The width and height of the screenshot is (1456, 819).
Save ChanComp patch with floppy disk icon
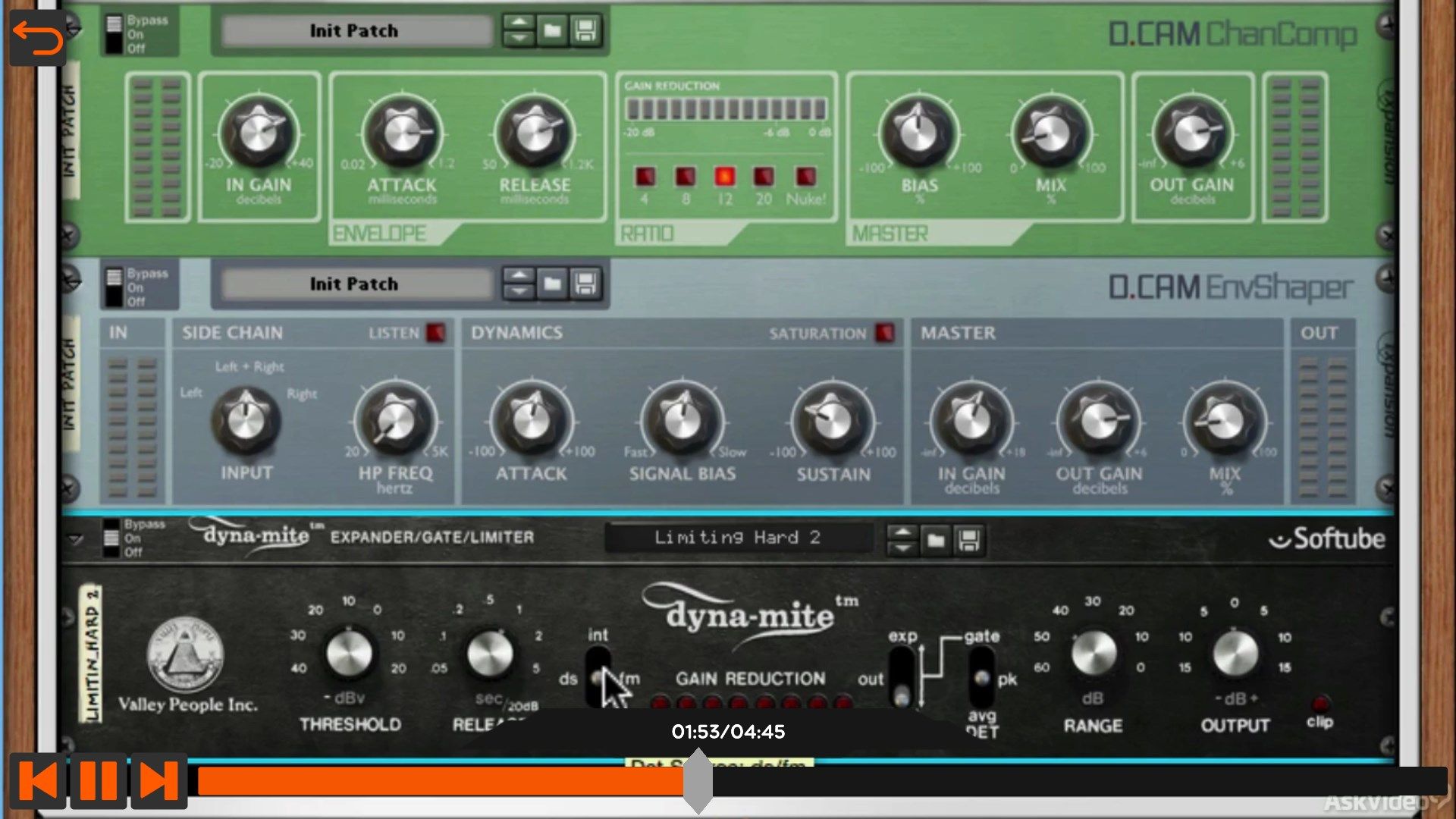pyautogui.click(x=585, y=31)
